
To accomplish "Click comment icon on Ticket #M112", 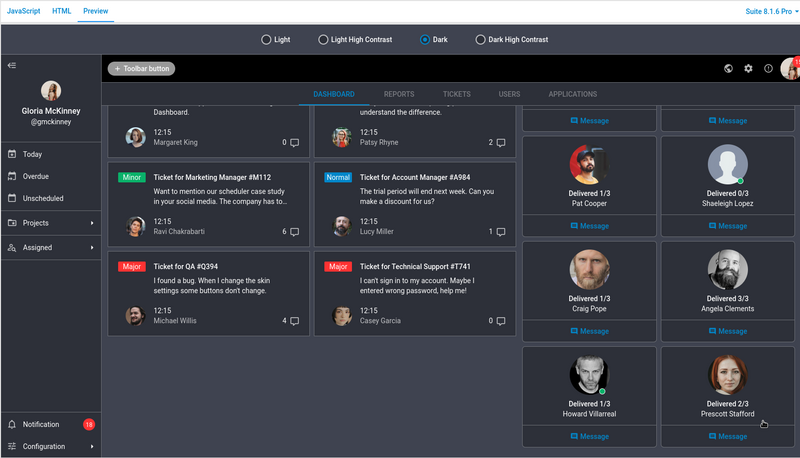I will 293,232.
